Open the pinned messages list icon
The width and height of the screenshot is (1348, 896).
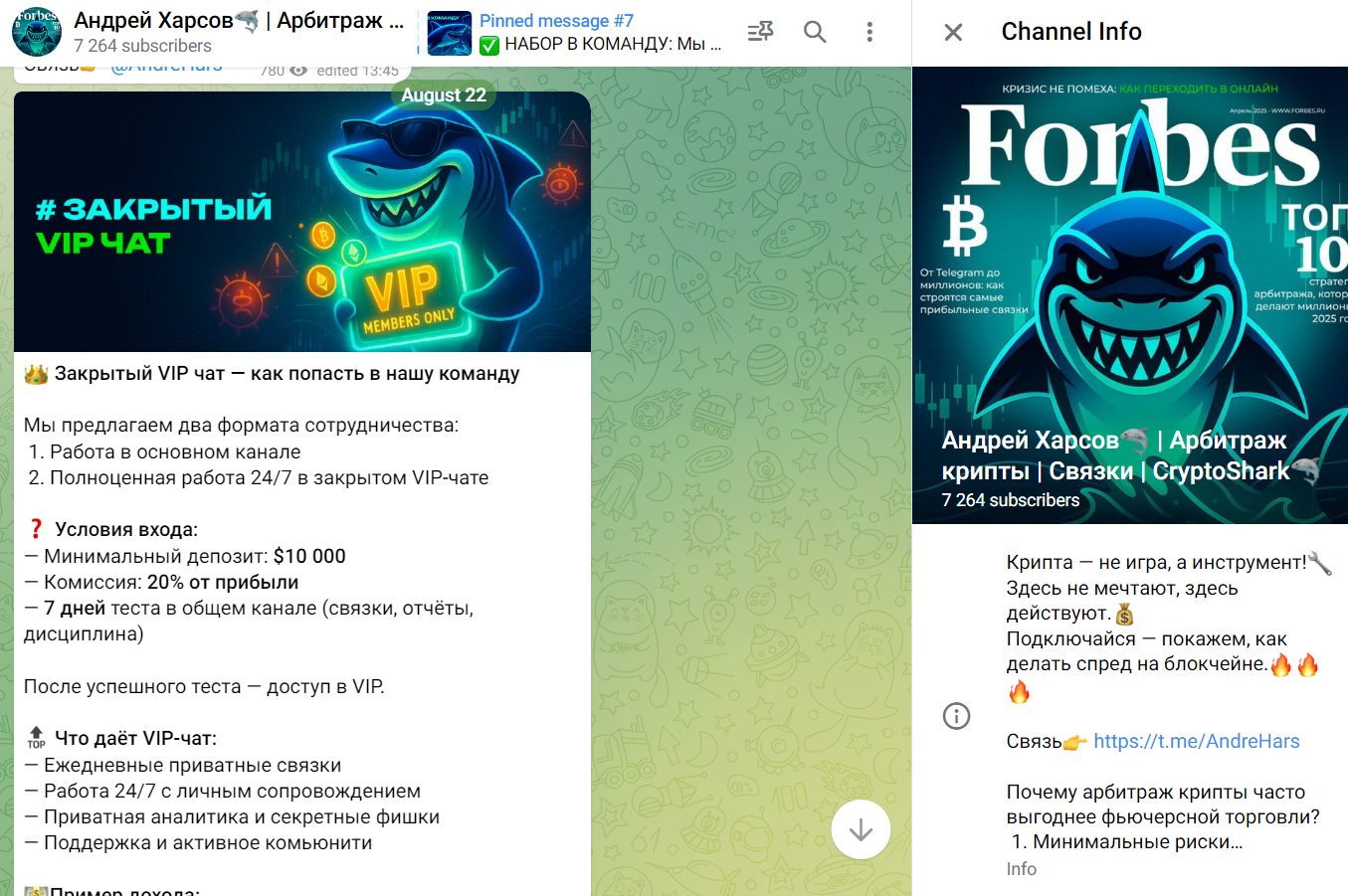click(x=760, y=32)
